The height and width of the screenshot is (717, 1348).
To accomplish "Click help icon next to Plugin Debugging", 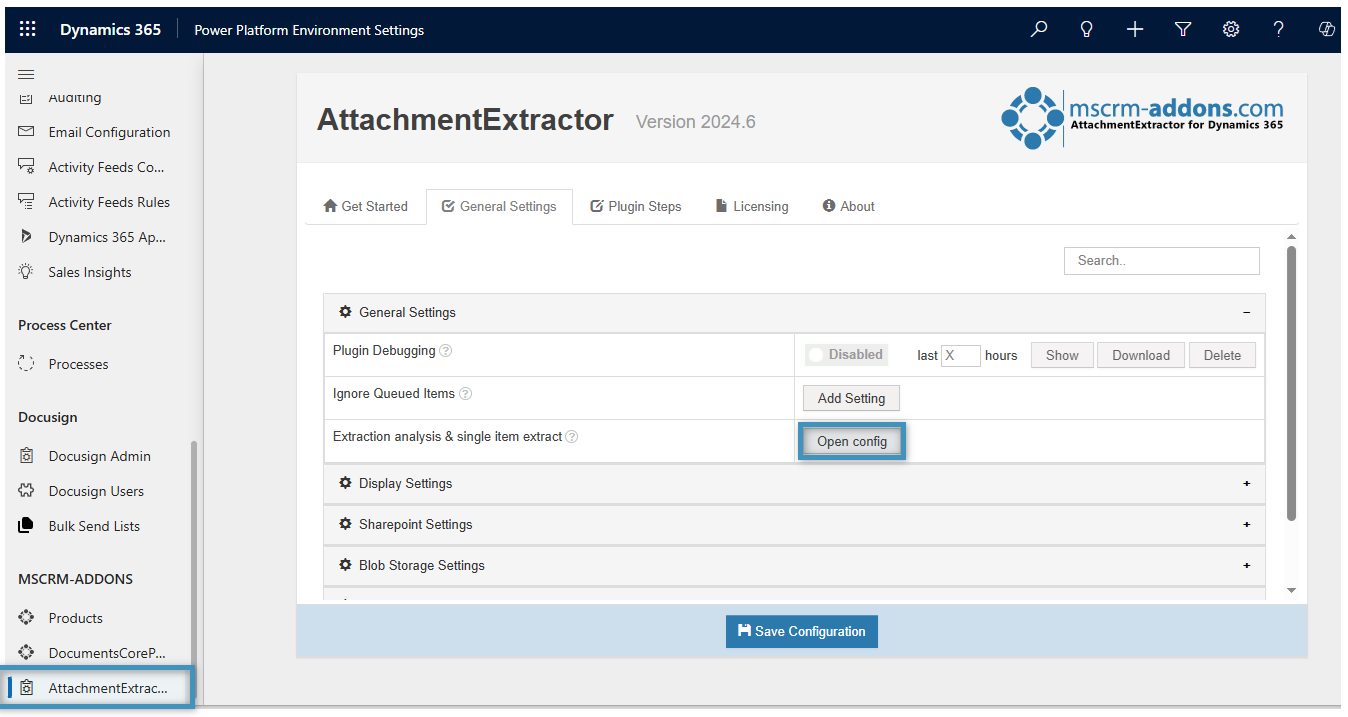I will pyautogui.click(x=446, y=351).
